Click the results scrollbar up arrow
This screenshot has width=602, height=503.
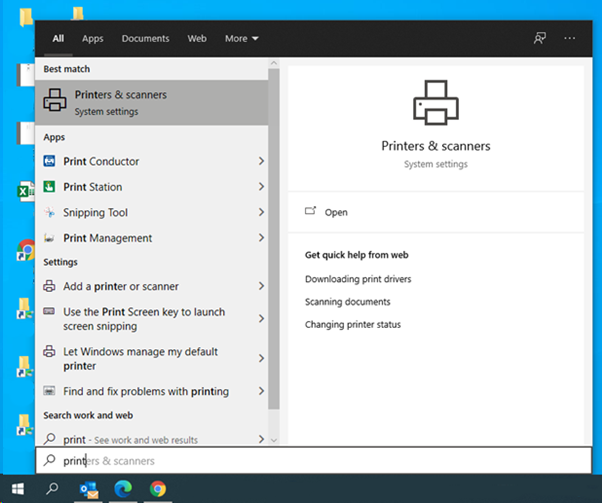click(274, 63)
